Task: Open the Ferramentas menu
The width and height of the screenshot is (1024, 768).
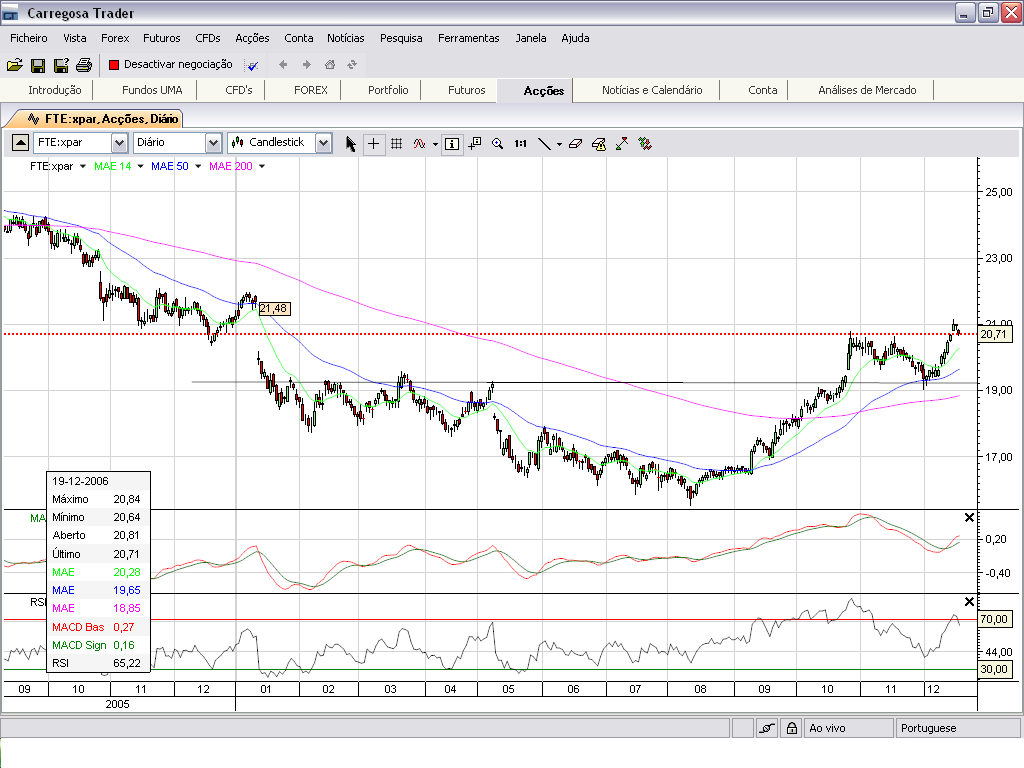Action: point(468,38)
